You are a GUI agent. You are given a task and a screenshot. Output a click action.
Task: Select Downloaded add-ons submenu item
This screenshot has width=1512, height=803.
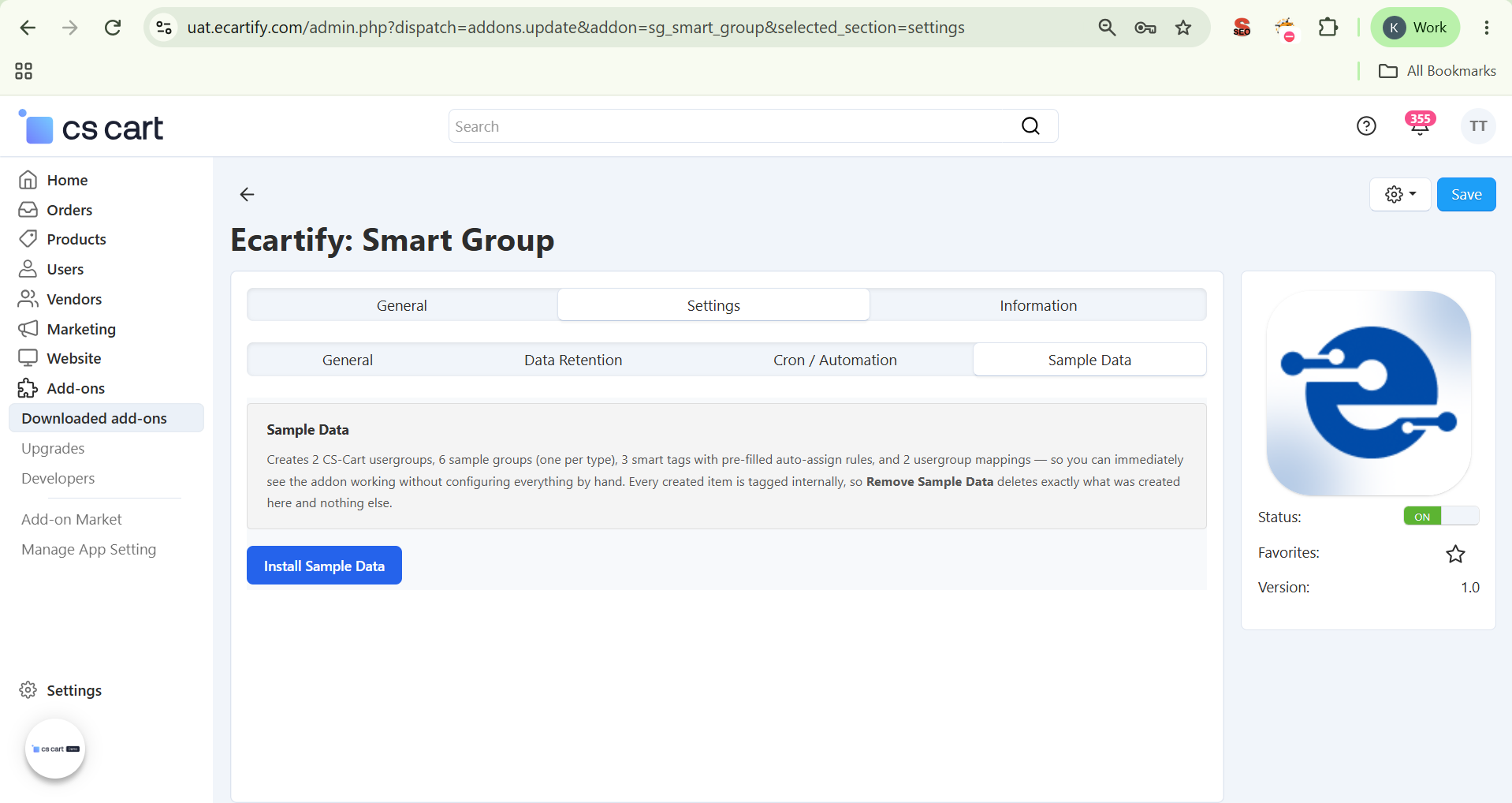pos(106,418)
